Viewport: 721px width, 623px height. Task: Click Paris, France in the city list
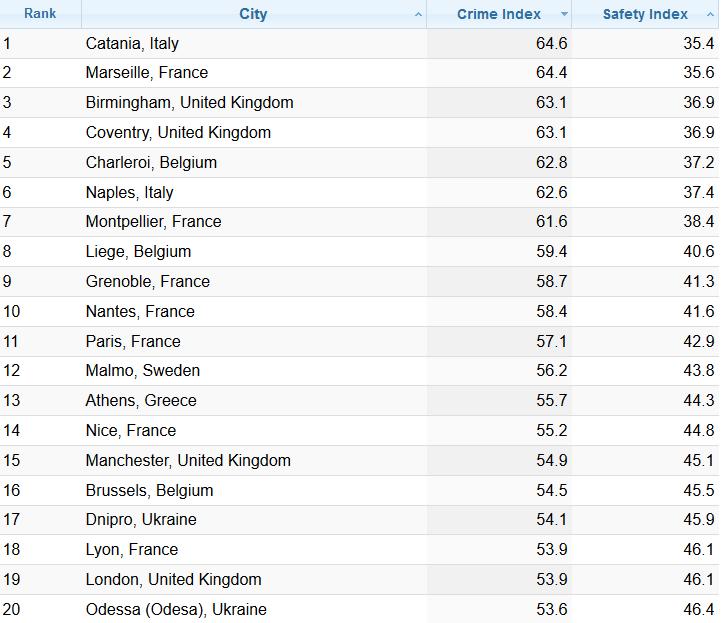tap(133, 341)
